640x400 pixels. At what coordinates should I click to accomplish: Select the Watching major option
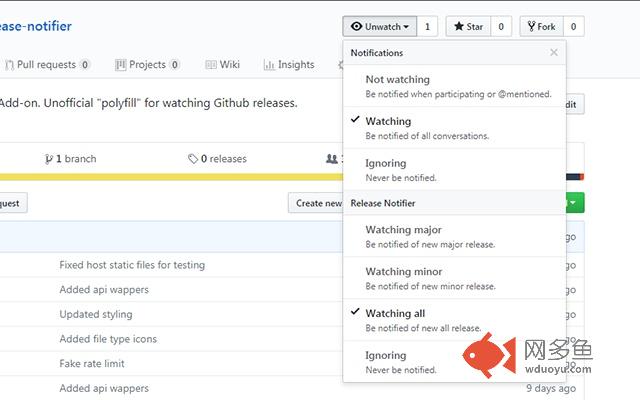click(x=455, y=236)
